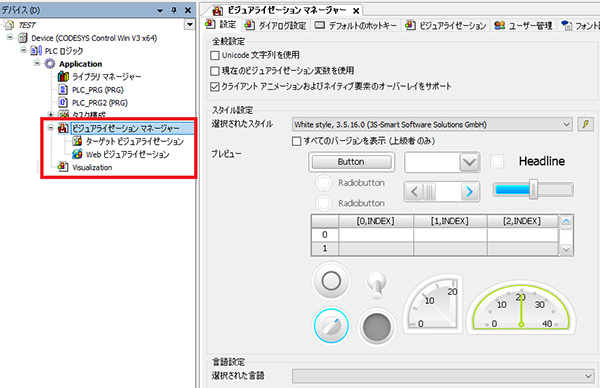This screenshot has width=600, height=388.
Task: Click the table preview scroll up arrow
Action: [566, 222]
